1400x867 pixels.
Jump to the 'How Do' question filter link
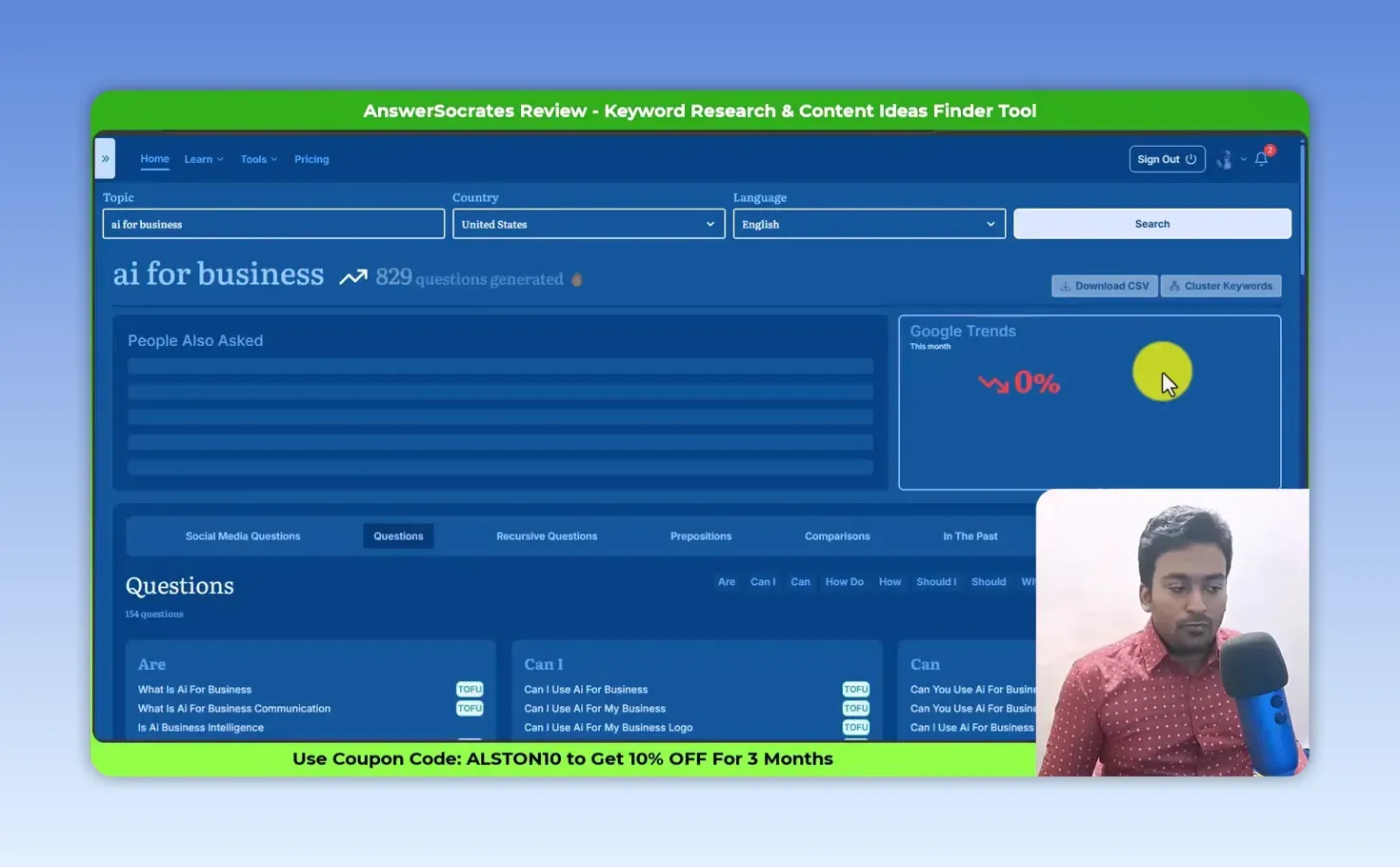coord(845,582)
